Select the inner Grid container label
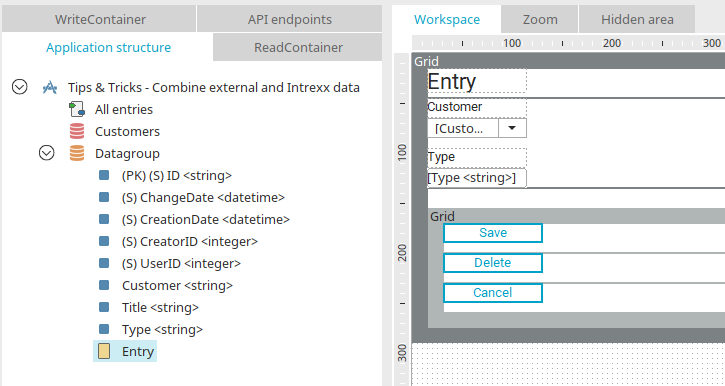Screen dimensions: 725x386 (442, 216)
